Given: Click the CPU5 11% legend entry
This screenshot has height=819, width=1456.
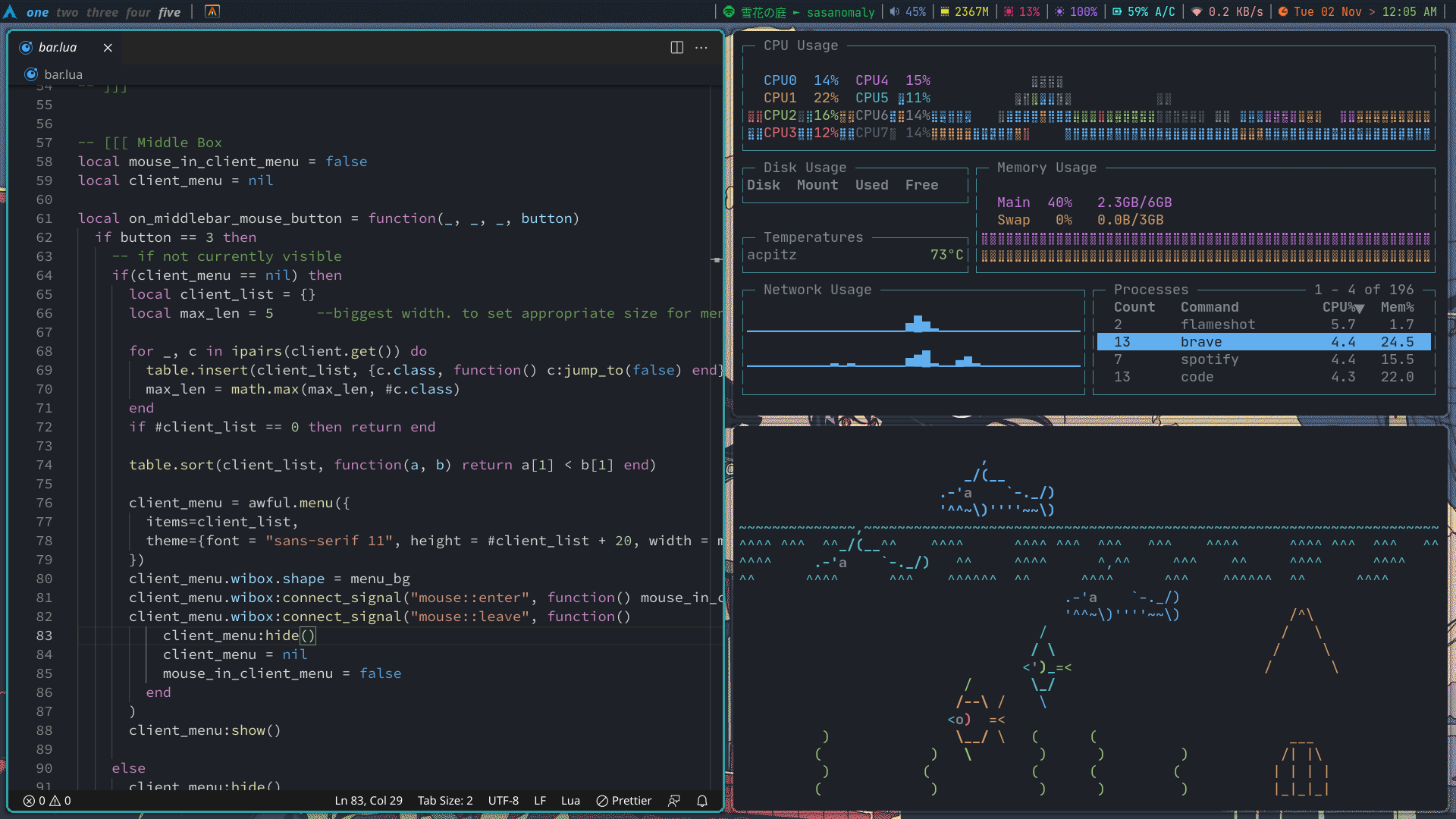Looking at the screenshot, I should [893, 98].
